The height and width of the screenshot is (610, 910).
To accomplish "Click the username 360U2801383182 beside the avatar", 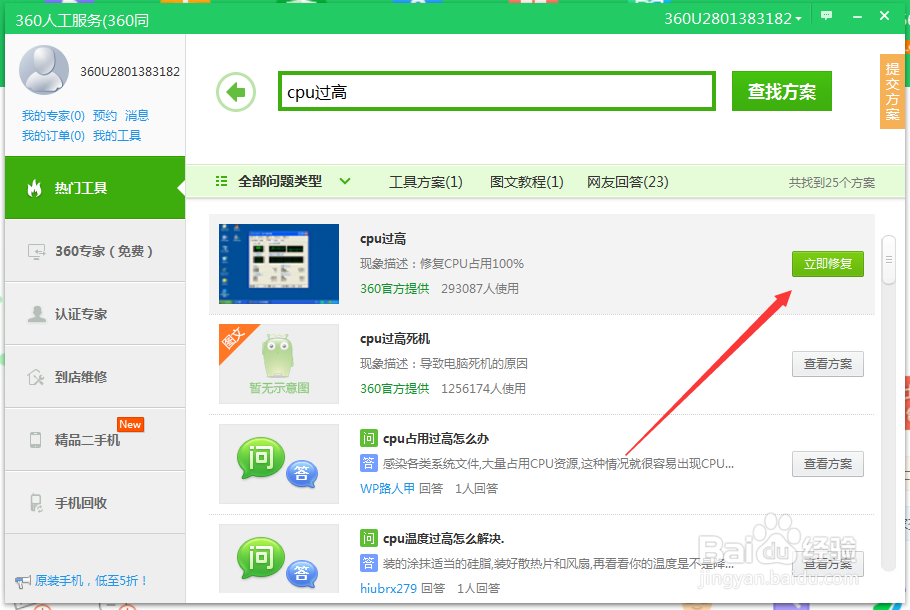I will [130, 71].
